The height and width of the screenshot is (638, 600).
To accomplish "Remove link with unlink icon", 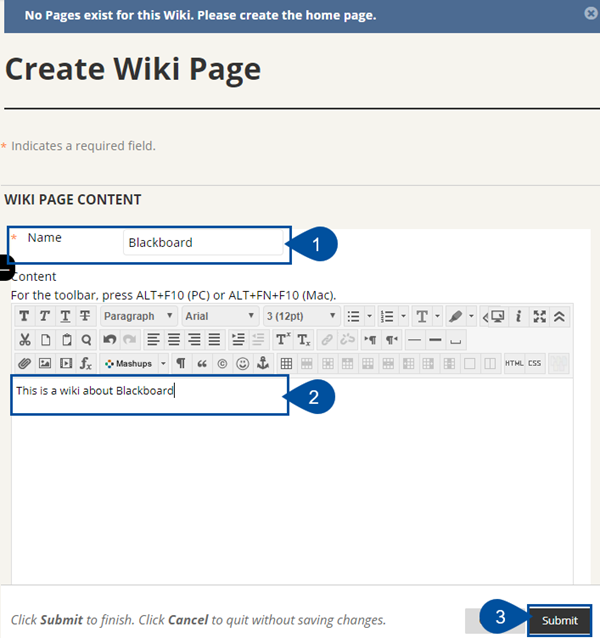I will (x=347, y=339).
